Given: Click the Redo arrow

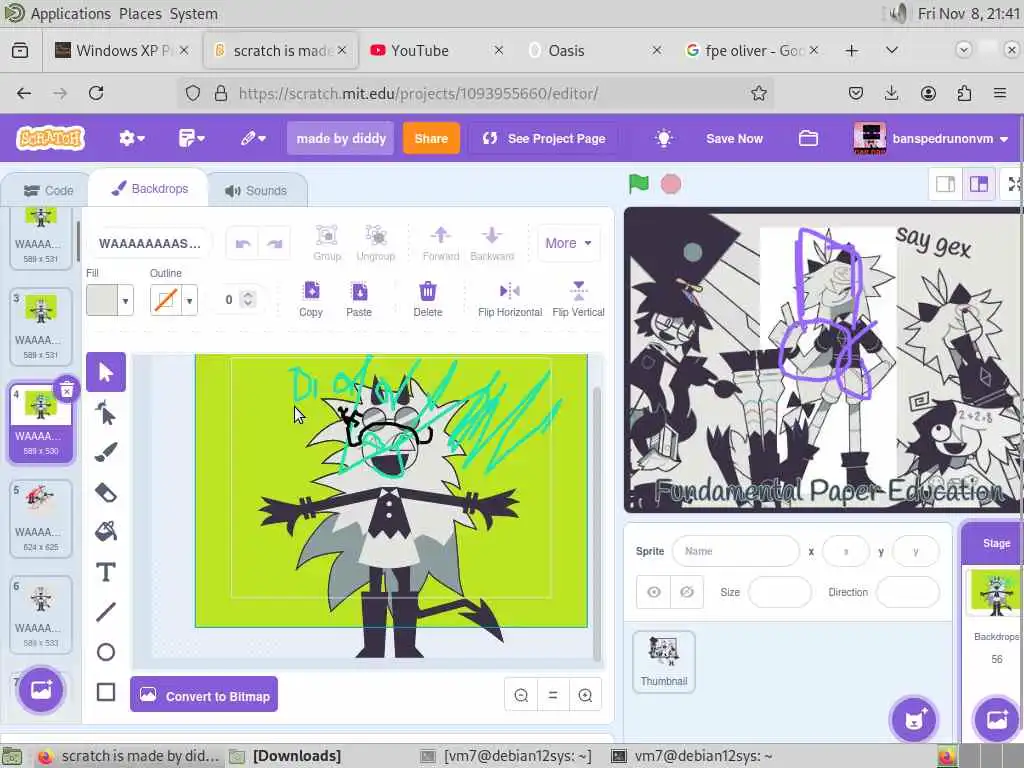Looking at the screenshot, I should tap(274, 244).
